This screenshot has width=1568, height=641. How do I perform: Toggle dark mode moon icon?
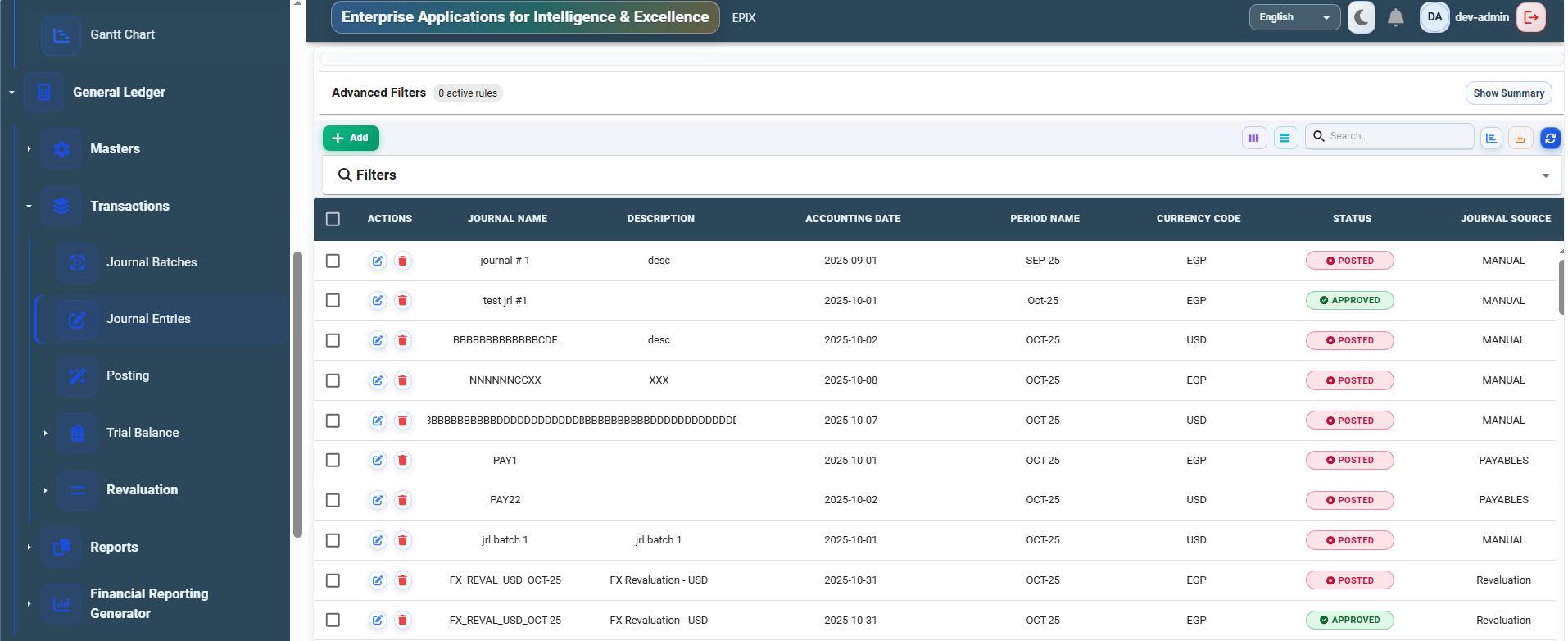click(1362, 17)
